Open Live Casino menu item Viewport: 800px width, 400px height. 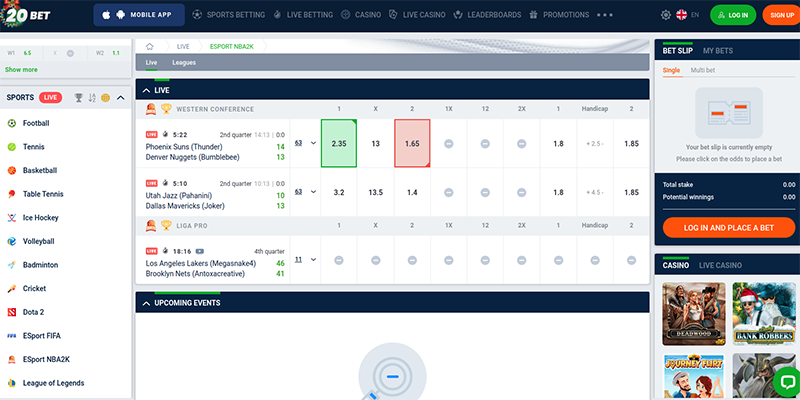pos(417,15)
